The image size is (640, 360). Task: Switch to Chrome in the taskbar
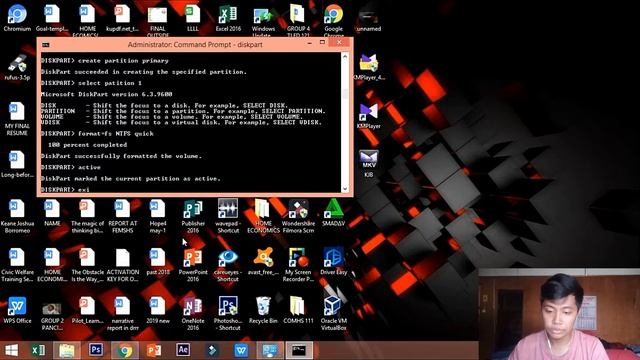point(125,350)
